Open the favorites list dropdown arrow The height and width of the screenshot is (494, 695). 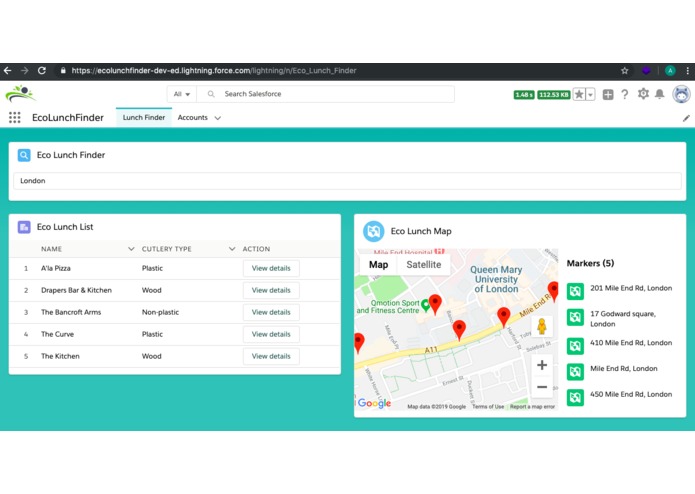click(x=590, y=94)
